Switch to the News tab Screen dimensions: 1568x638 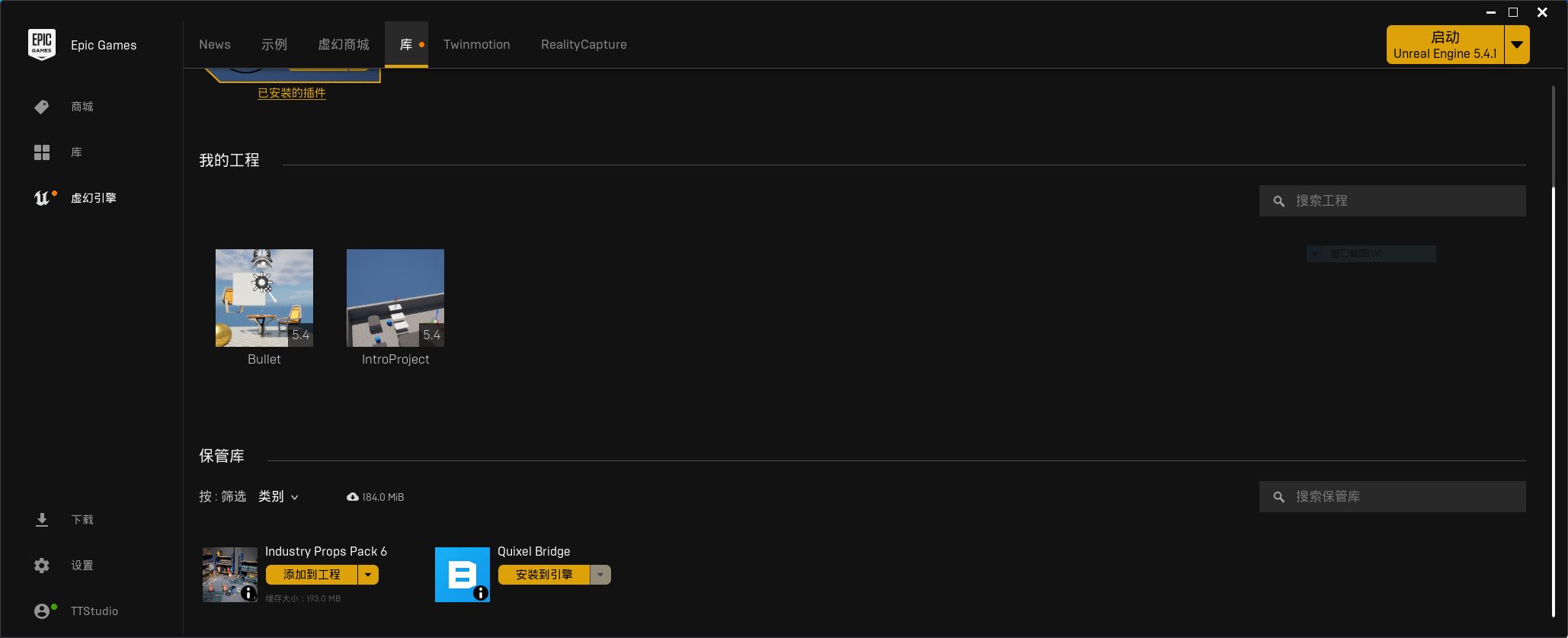215,44
